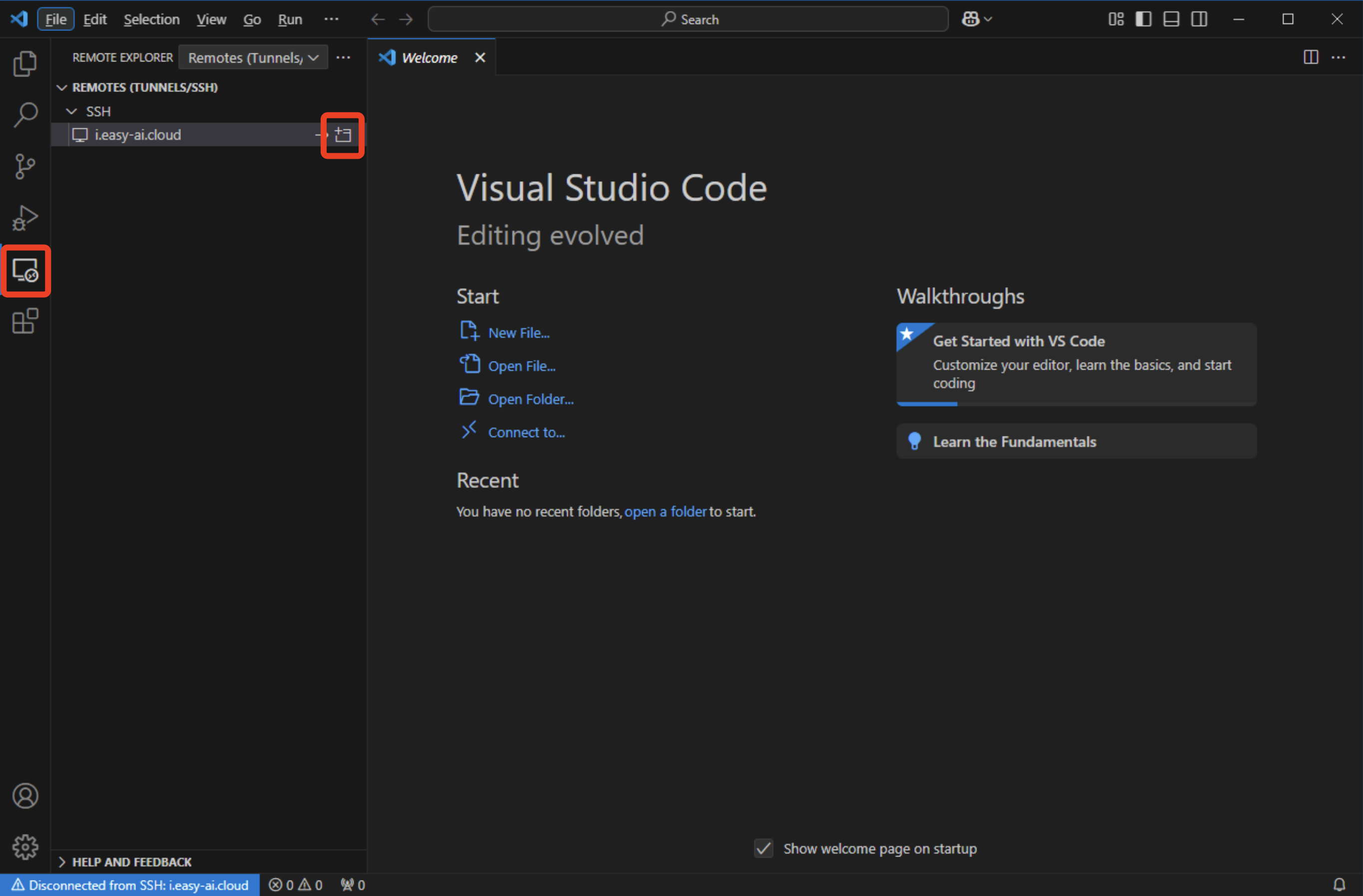Click the Connect to... link
The height and width of the screenshot is (896, 1363).
click(x=526, y=432)
